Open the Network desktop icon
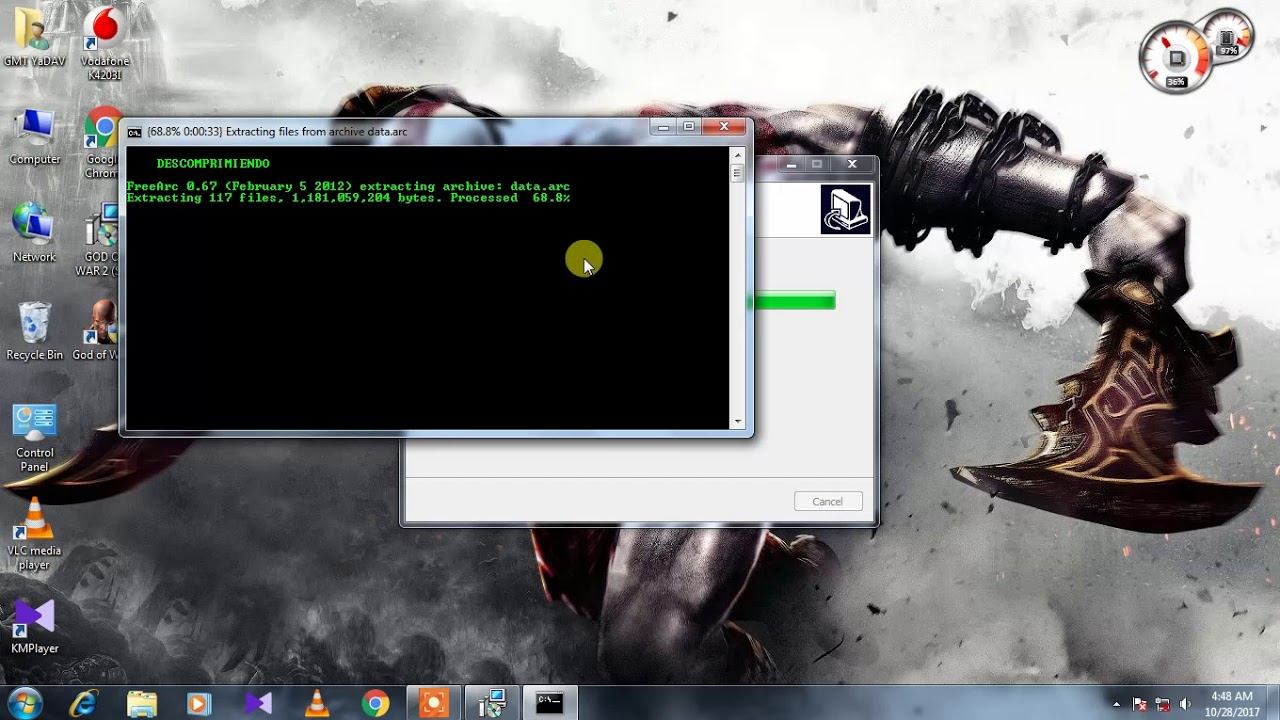This screenshot has height=720, width=1280. click(x=34, y=232)
